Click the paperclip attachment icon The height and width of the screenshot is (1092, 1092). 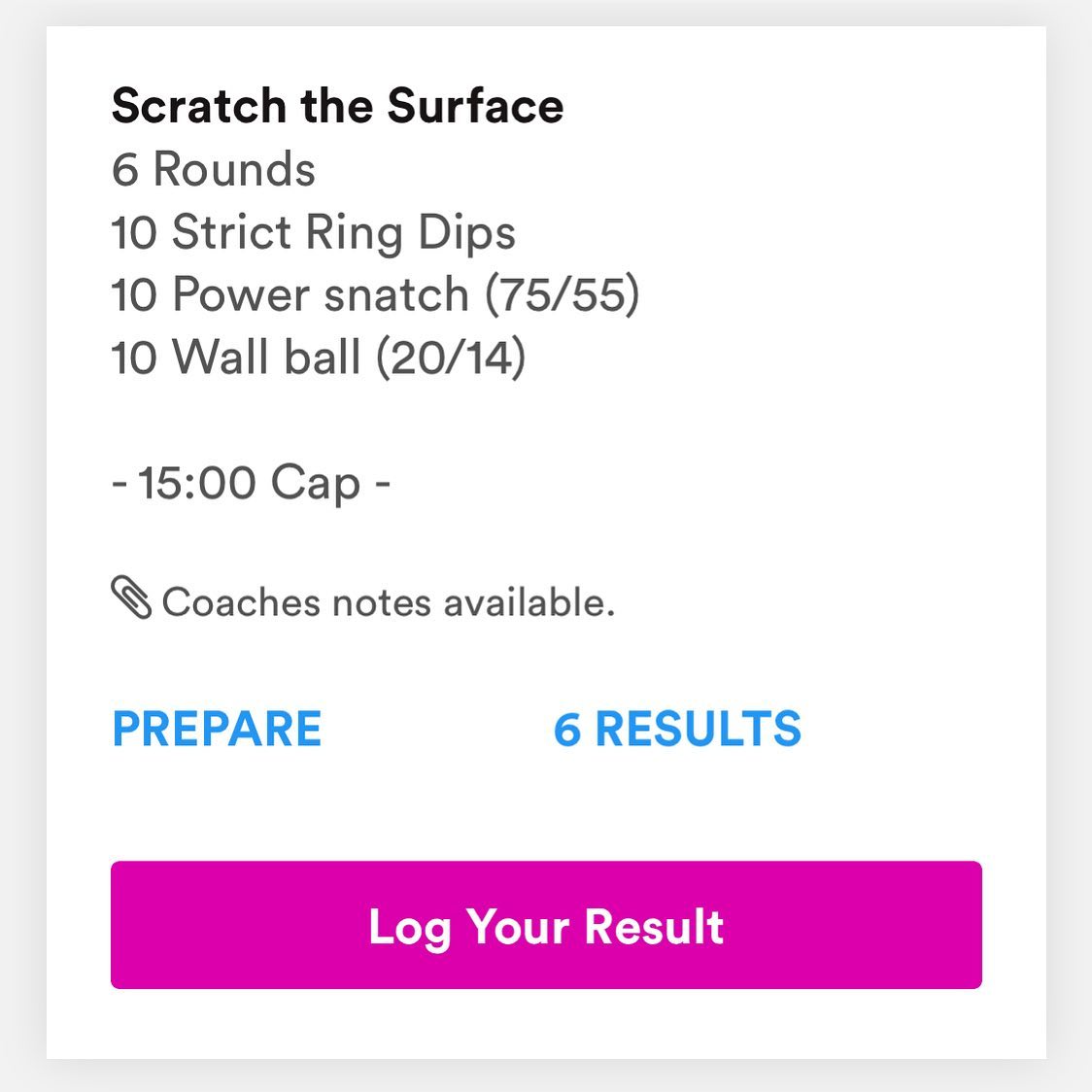(131, 597)
